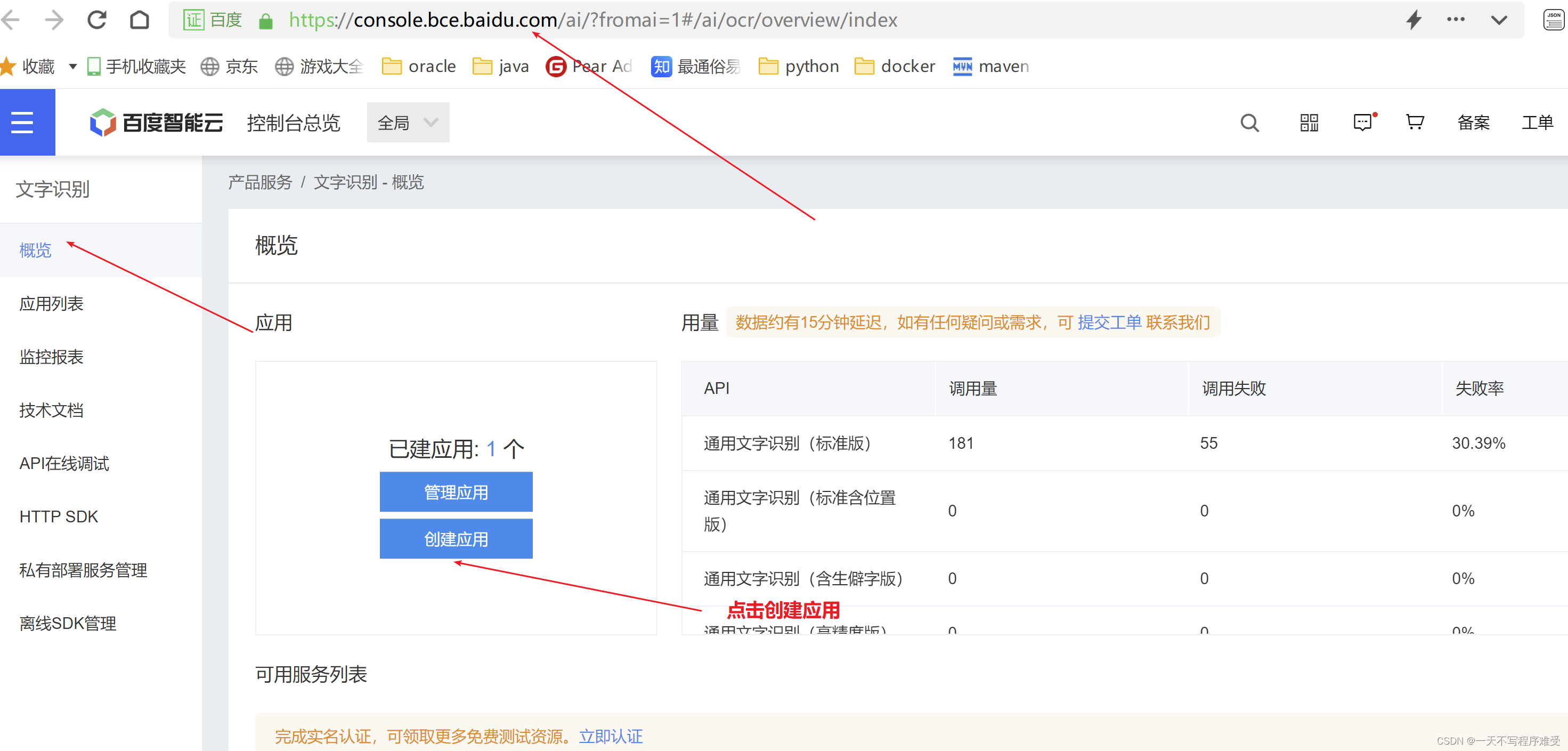Open the java bookmark folder
The image size is (1568, 751).
coord(500,67)
